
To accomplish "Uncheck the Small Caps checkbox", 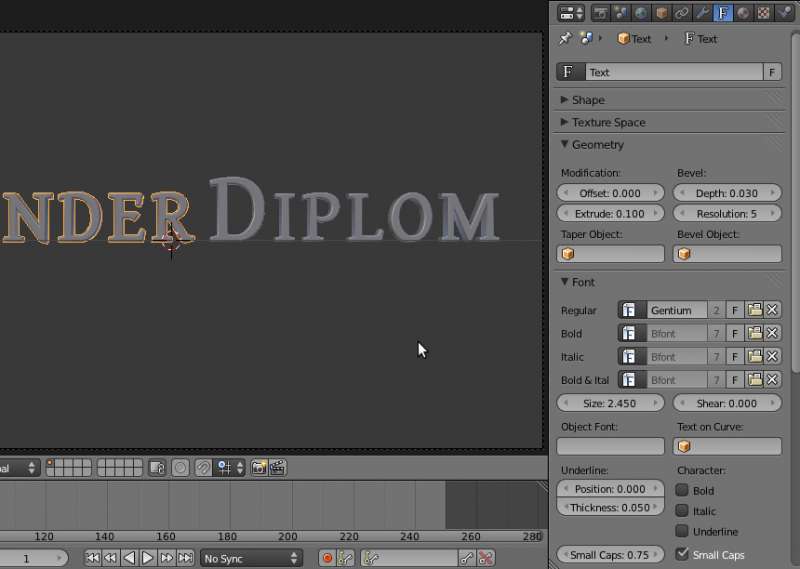I will coord(682,554).
